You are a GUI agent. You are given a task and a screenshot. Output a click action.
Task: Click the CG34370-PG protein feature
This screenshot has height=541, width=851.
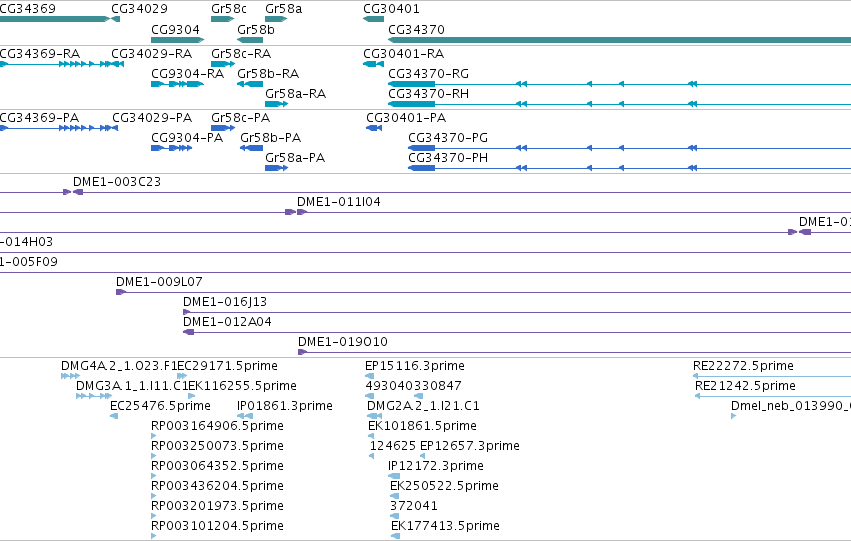(630, 148)
